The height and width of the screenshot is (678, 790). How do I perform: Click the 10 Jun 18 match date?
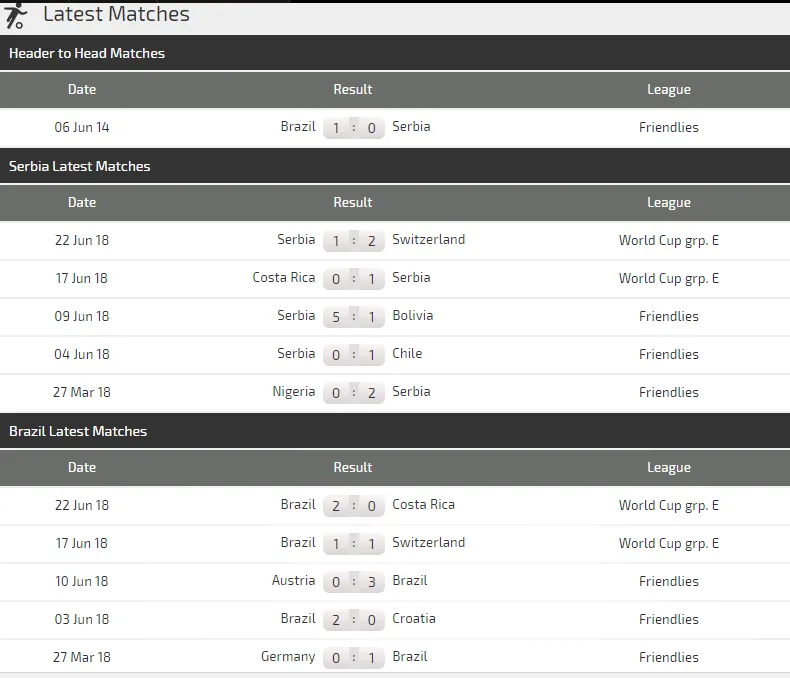click(82, 581)
